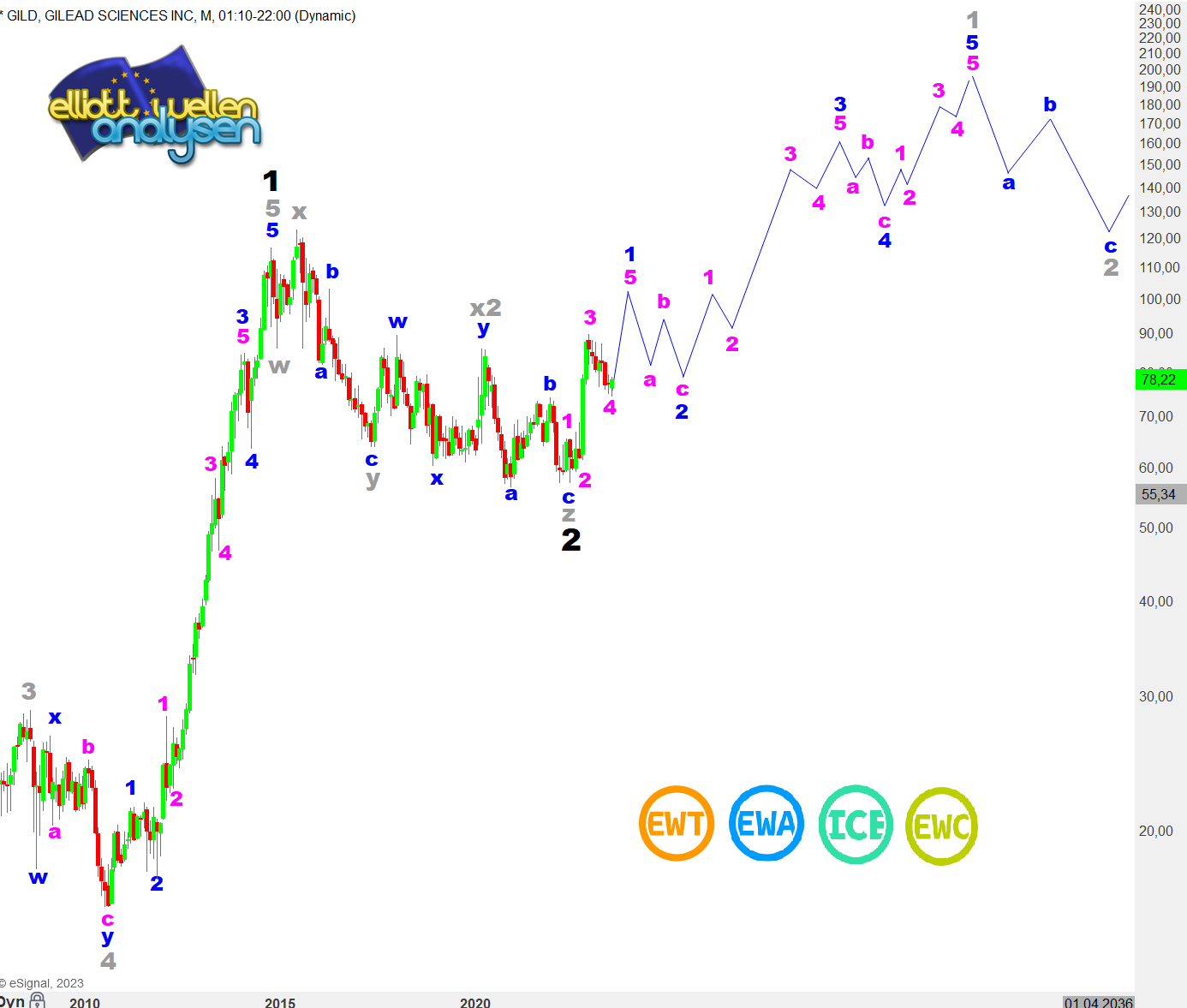Screen dimensions: 1187x1008
Task: Click the yellow-green EWC circle badge
Action: (942, 826)
